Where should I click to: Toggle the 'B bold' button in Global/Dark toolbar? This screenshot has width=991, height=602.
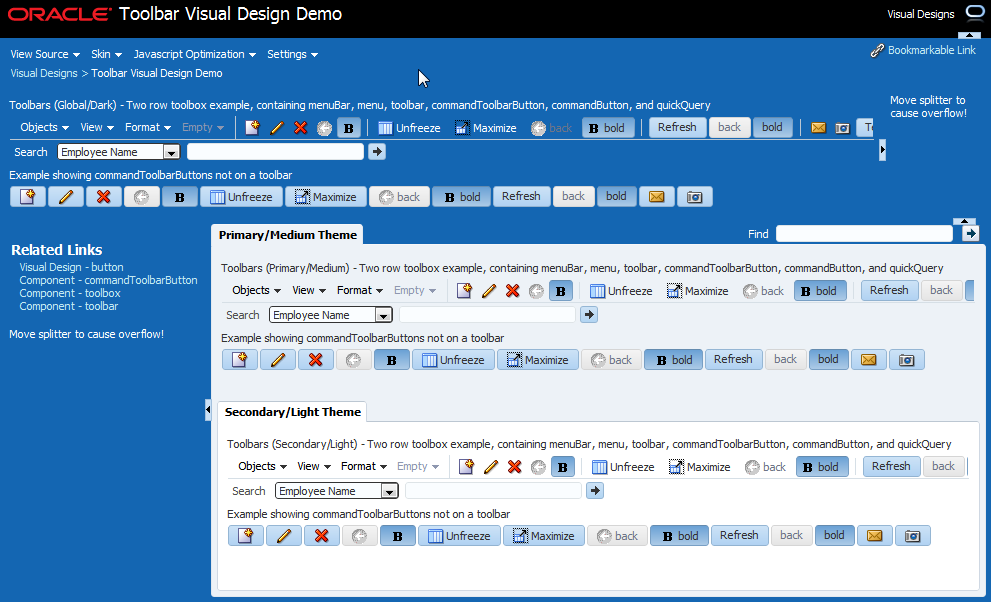click(607, 128)
